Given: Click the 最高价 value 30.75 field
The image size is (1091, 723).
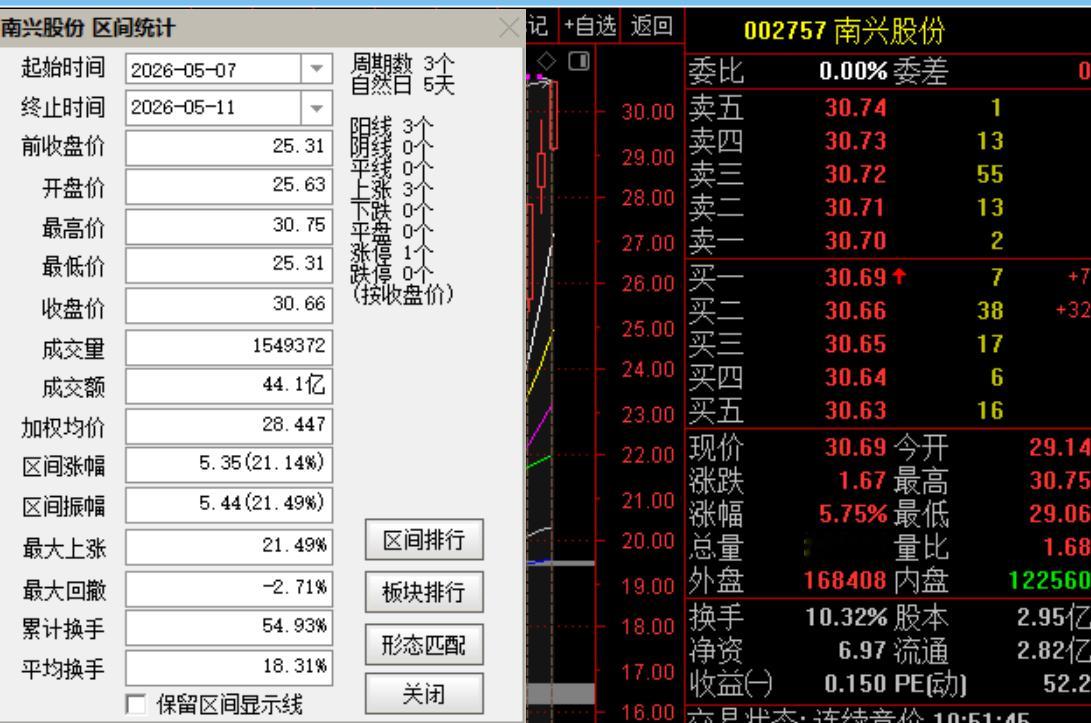Looking at the screenshot, I should coord(229,225).
